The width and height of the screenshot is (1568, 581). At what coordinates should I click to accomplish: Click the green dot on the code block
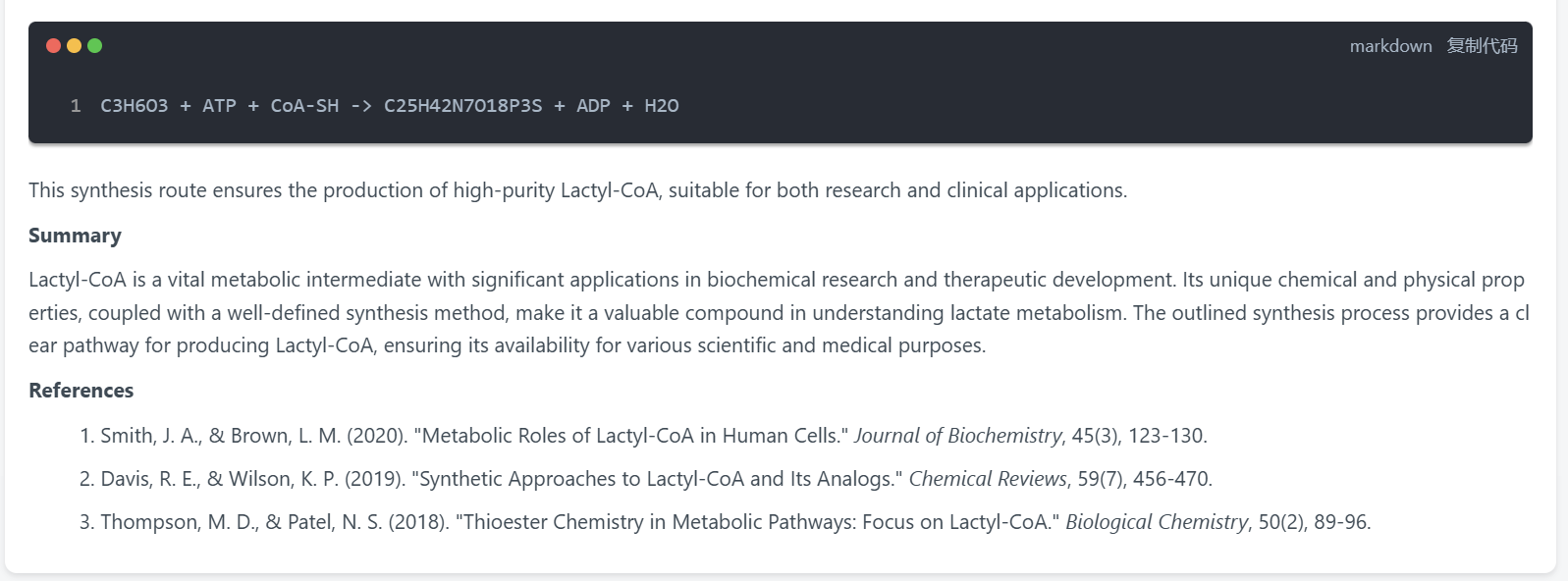point(94,45)
